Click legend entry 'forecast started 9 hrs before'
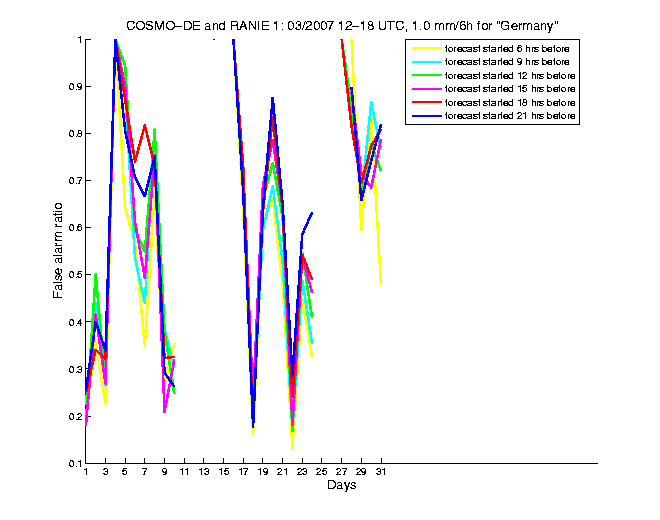Screen dimensions: 660x520 tap(507, 62)
